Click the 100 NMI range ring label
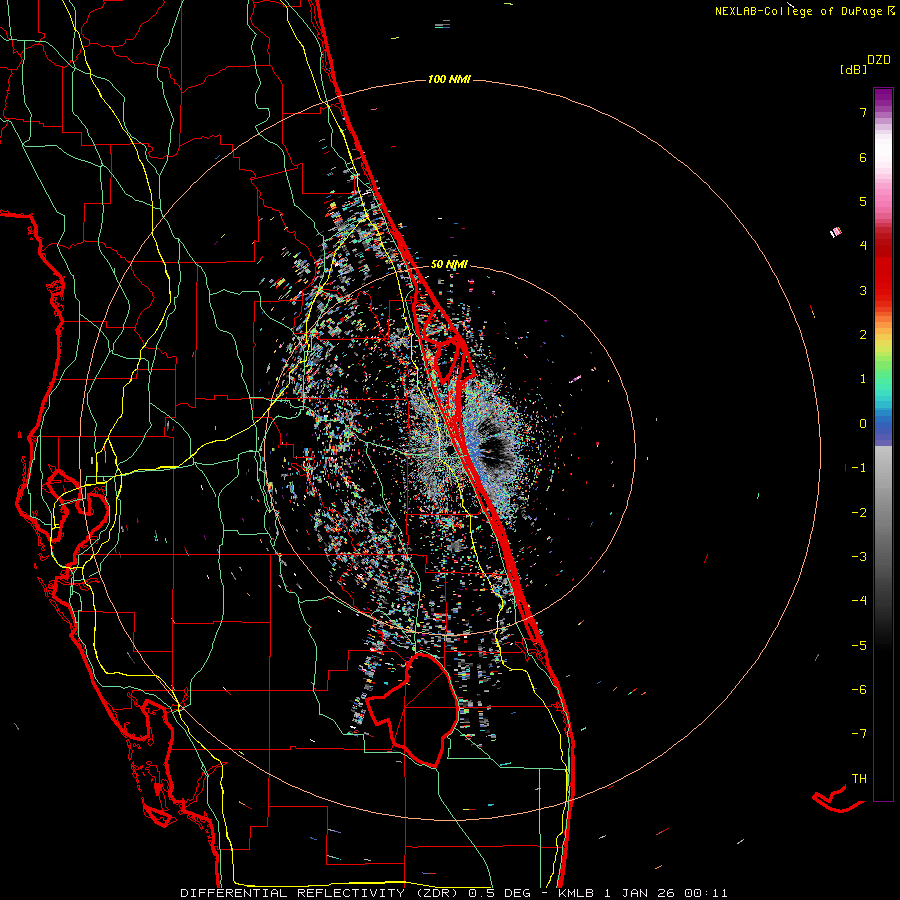This screenshot has width=900, height=900. click(x=449, y=79)
